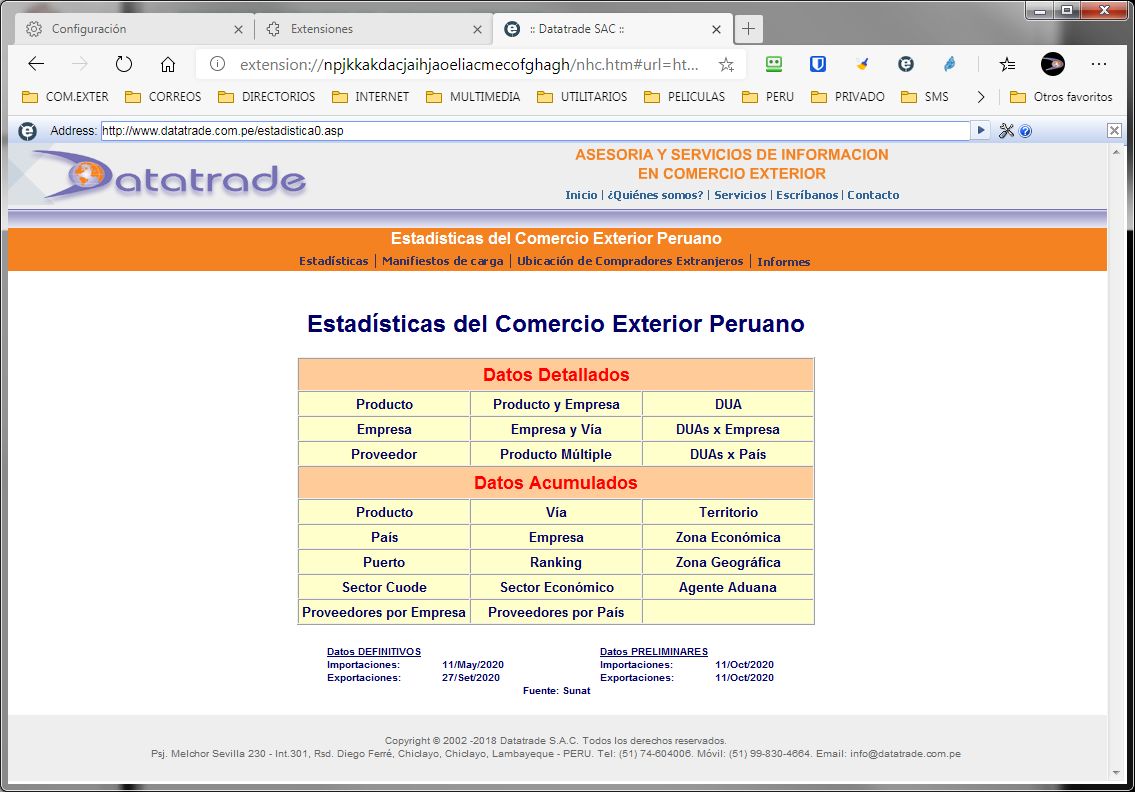This screenshot has height=792, width=1135.
Task: Open the browser home page icon
Action: point(168,64)
